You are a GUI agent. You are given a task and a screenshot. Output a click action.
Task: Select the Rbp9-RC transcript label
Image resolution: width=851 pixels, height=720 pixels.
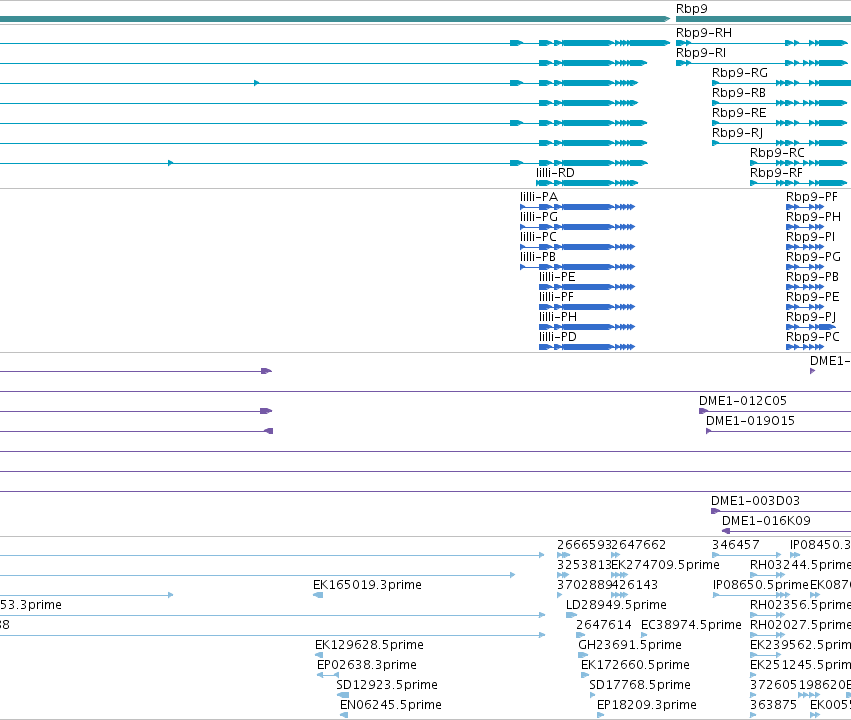[777, 153]
